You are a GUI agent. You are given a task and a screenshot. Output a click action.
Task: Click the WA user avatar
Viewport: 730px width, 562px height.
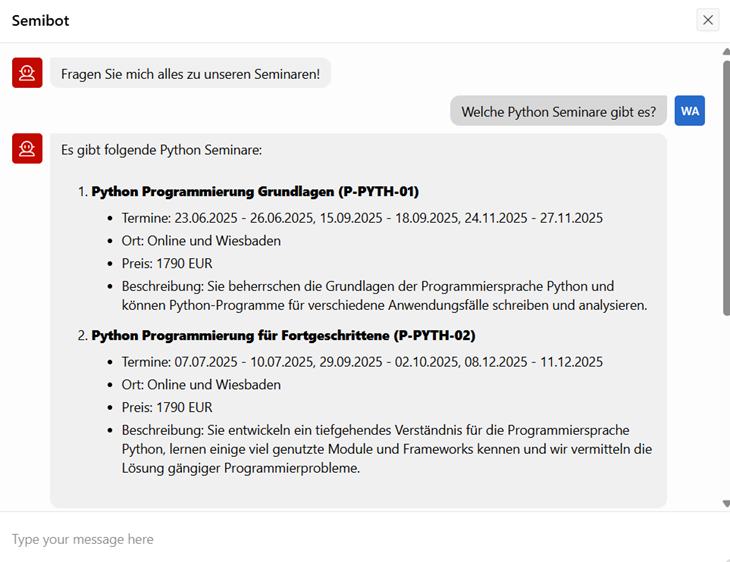689,111
